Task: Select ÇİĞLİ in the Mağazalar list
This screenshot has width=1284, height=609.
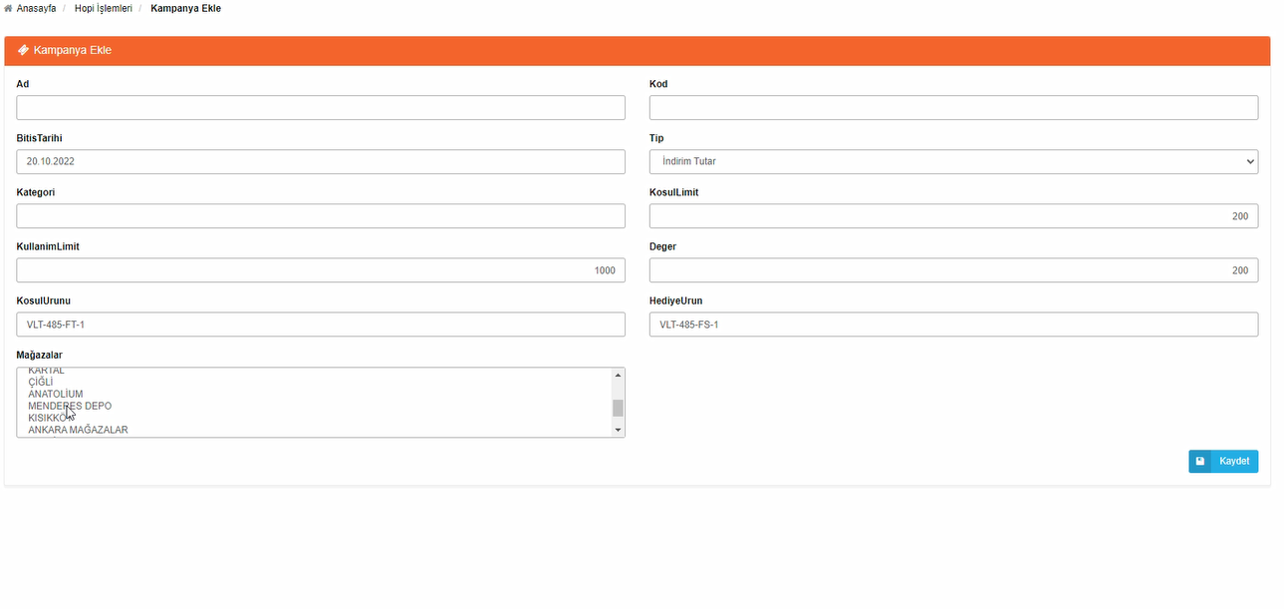Action: pyautogui.click(x=41, y=382)
